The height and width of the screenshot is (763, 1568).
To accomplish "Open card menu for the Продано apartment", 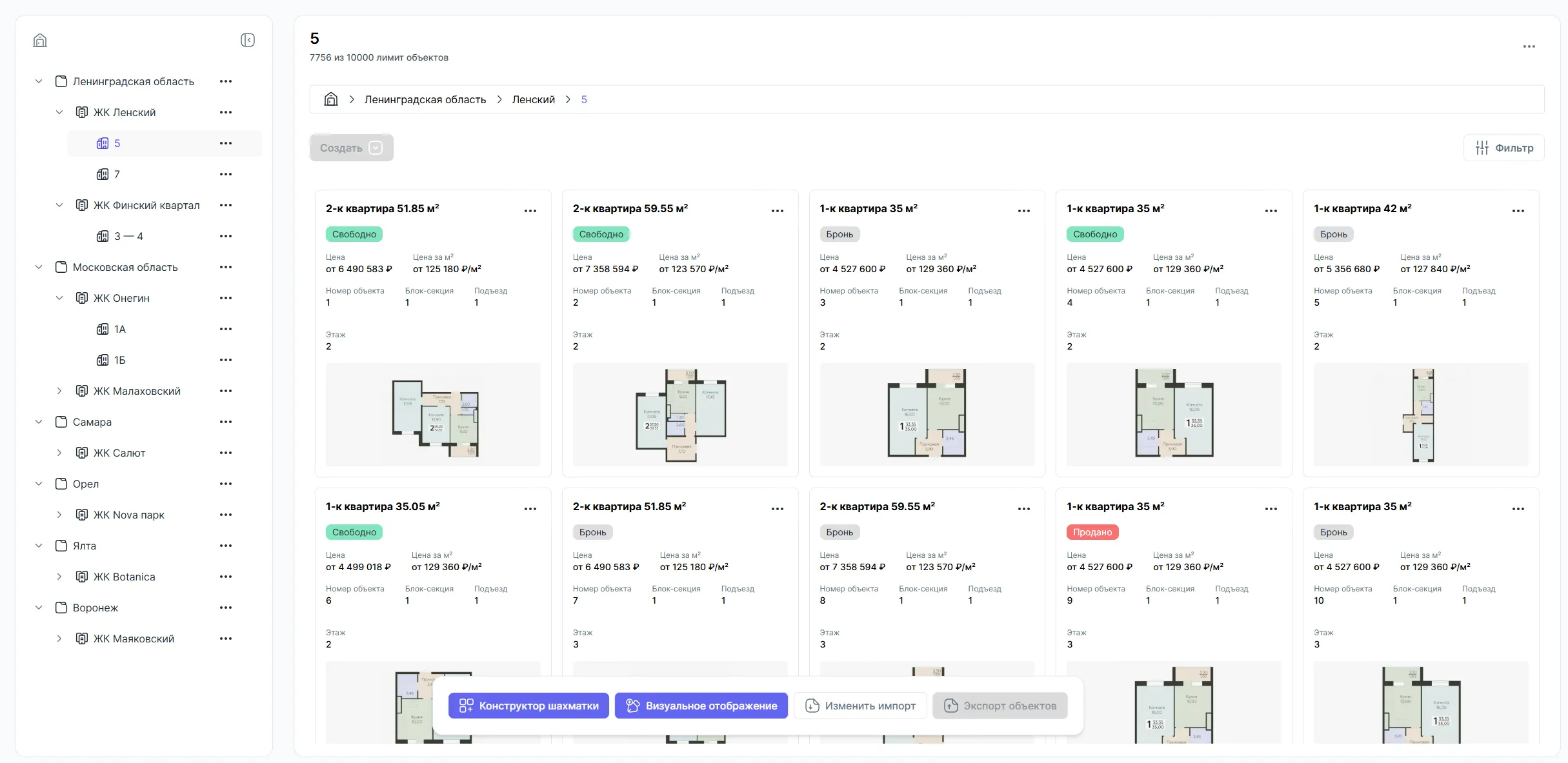I will click(1271, 509).
